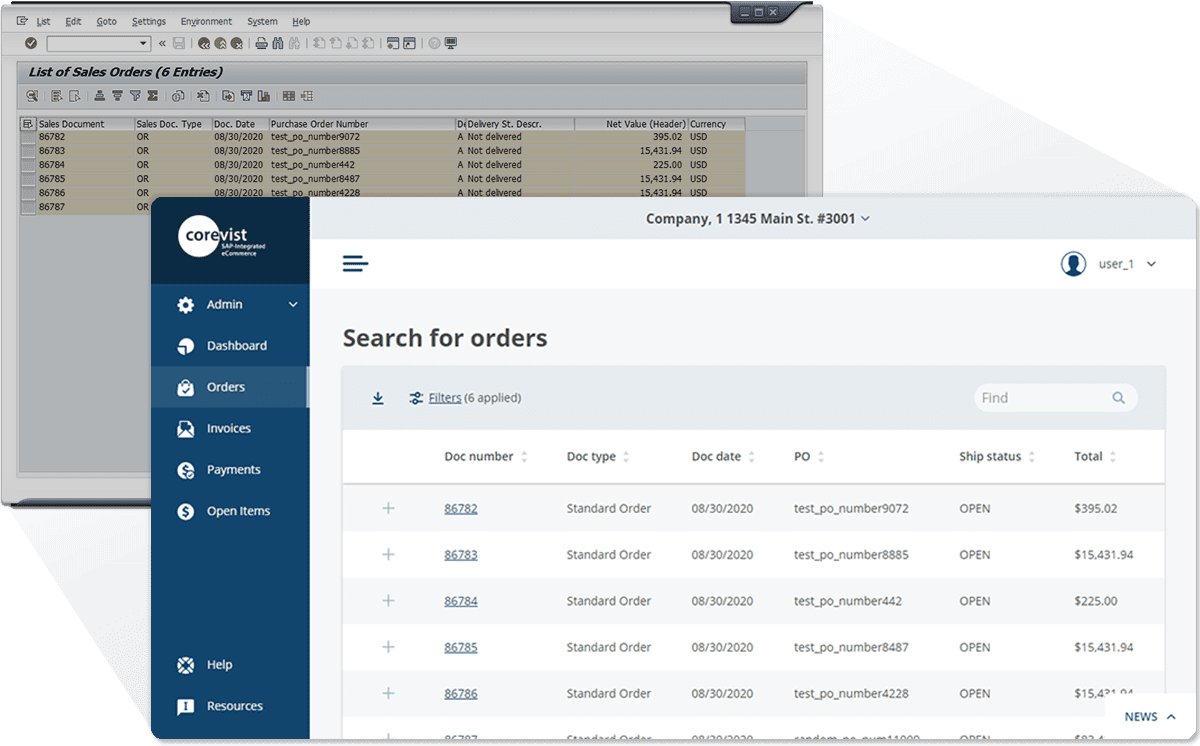Expand the Admin sidebar section
Screen dimensions: 1200x746
pyautogui.click(x=293, y=305)
